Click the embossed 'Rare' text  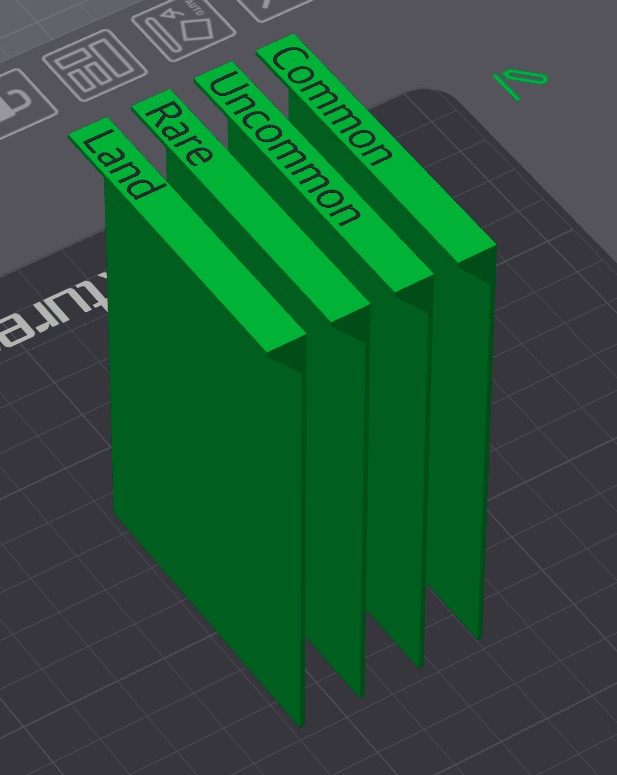(x=179, y=132)
